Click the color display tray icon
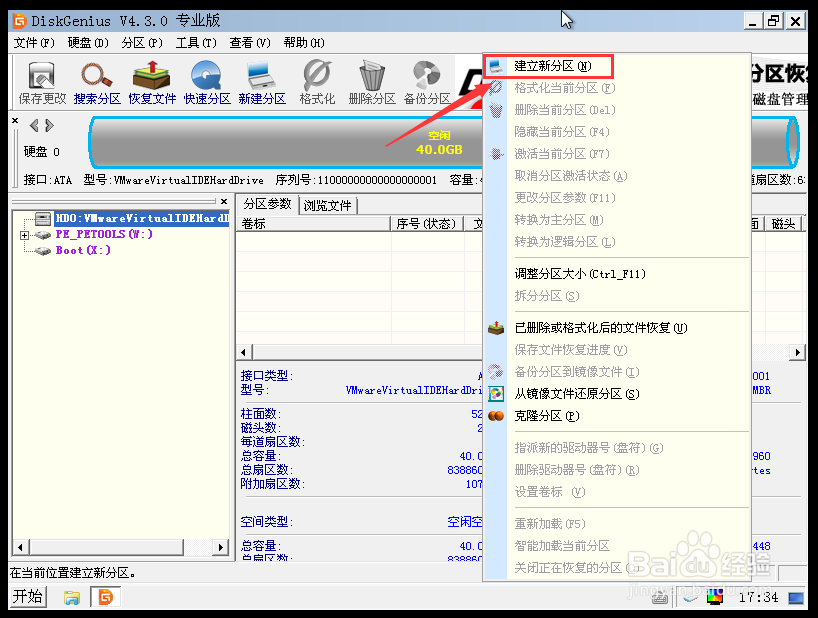818x618 pixels. (x=715, y=598)
